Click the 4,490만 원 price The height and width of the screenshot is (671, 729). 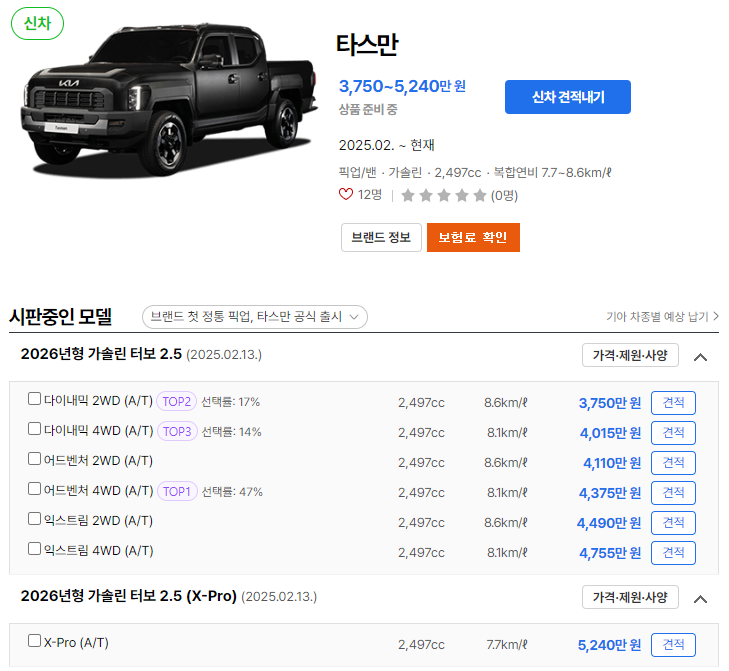[x=609, y=523]
